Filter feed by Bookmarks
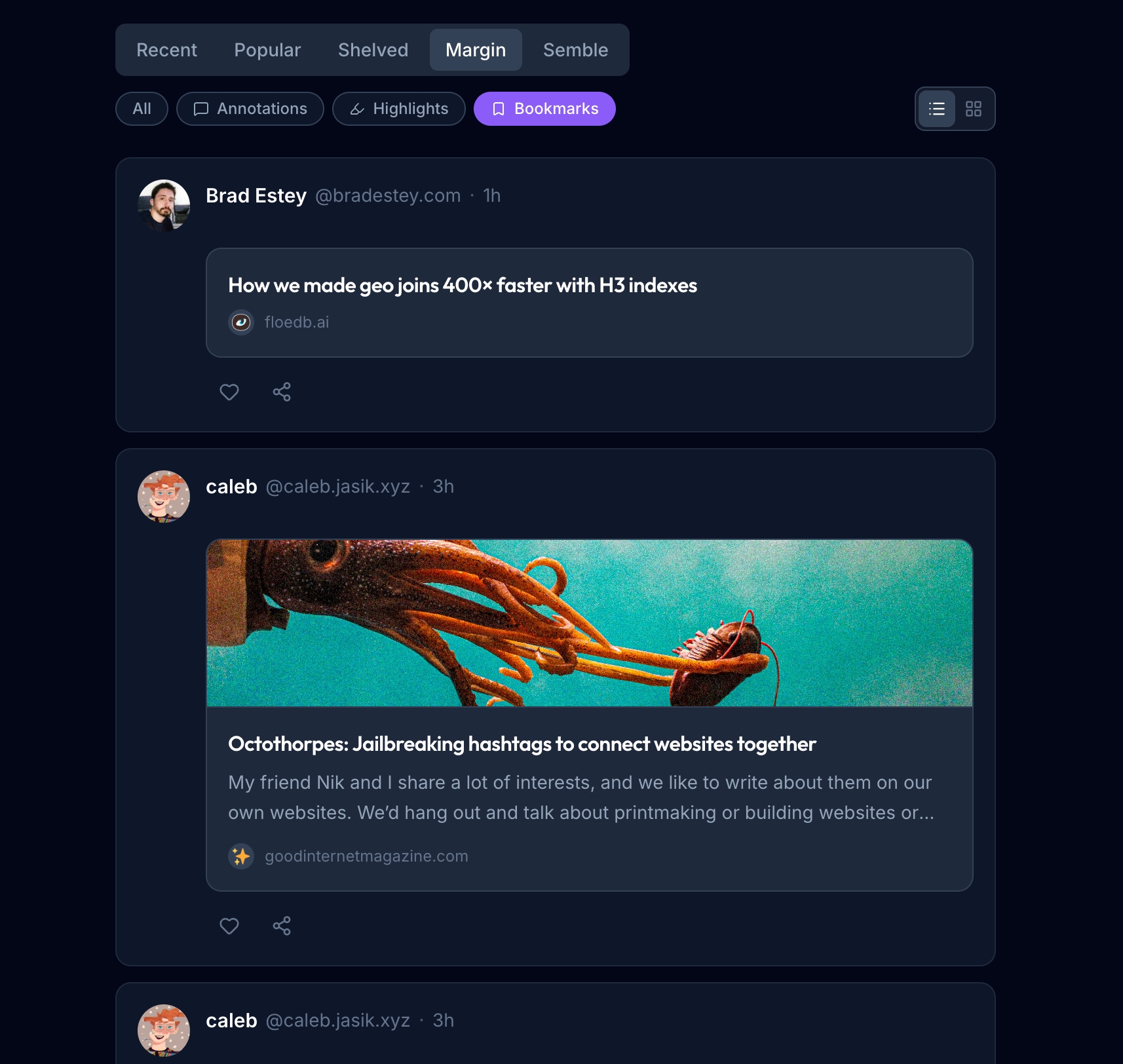This screenshot has width=1123, height=1064. (544, 109)
